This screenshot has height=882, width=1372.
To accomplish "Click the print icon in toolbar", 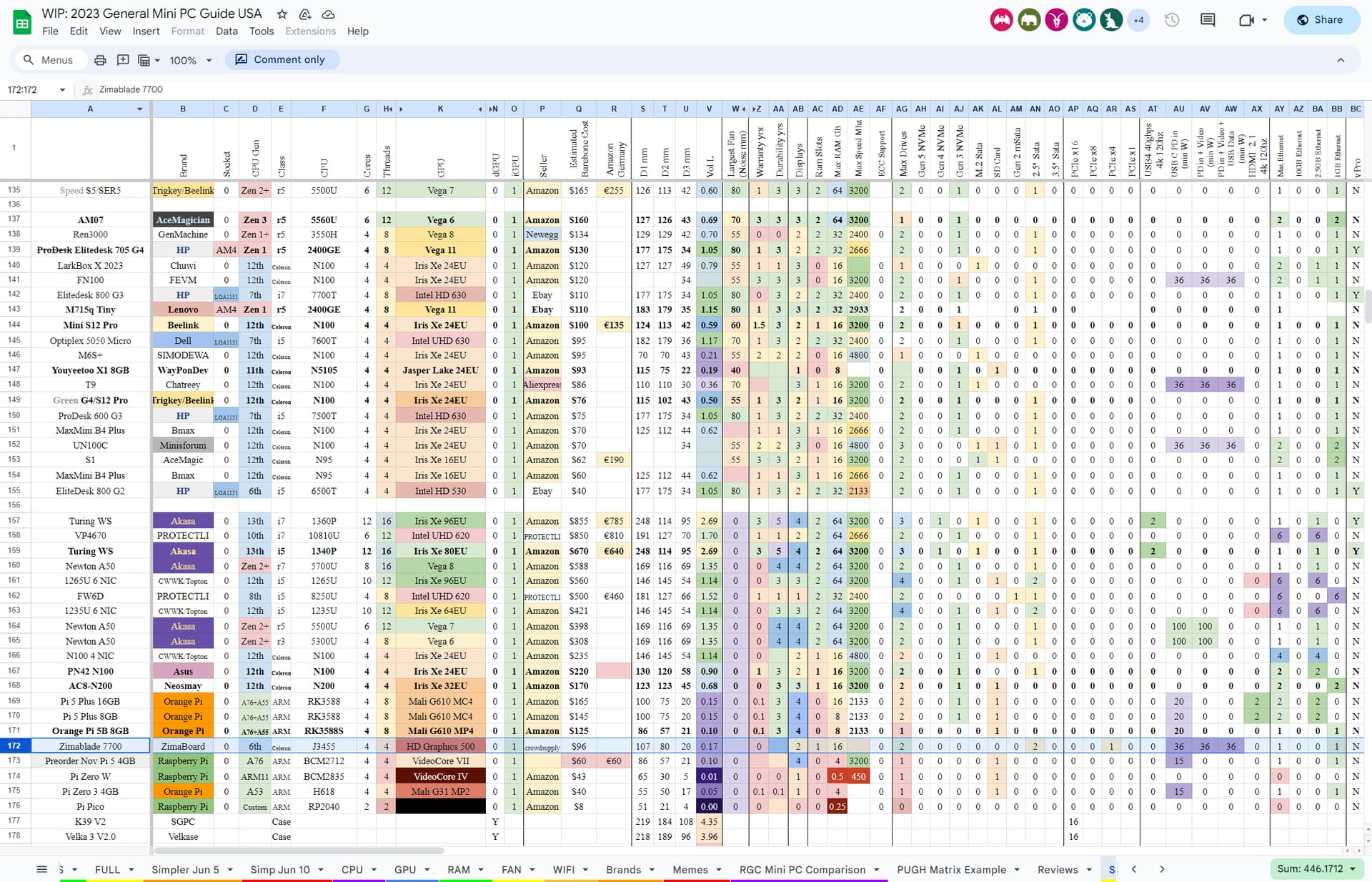I will (100, 60).
